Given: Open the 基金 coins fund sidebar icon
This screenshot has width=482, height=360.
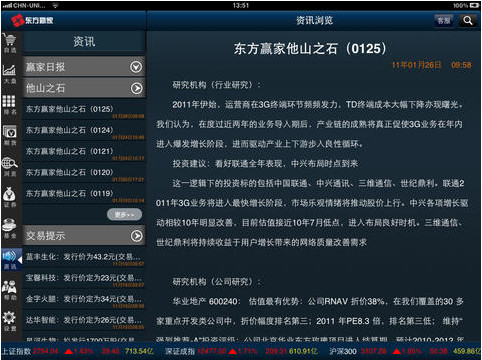Looking at the screenshot, I should pos(10,228).
